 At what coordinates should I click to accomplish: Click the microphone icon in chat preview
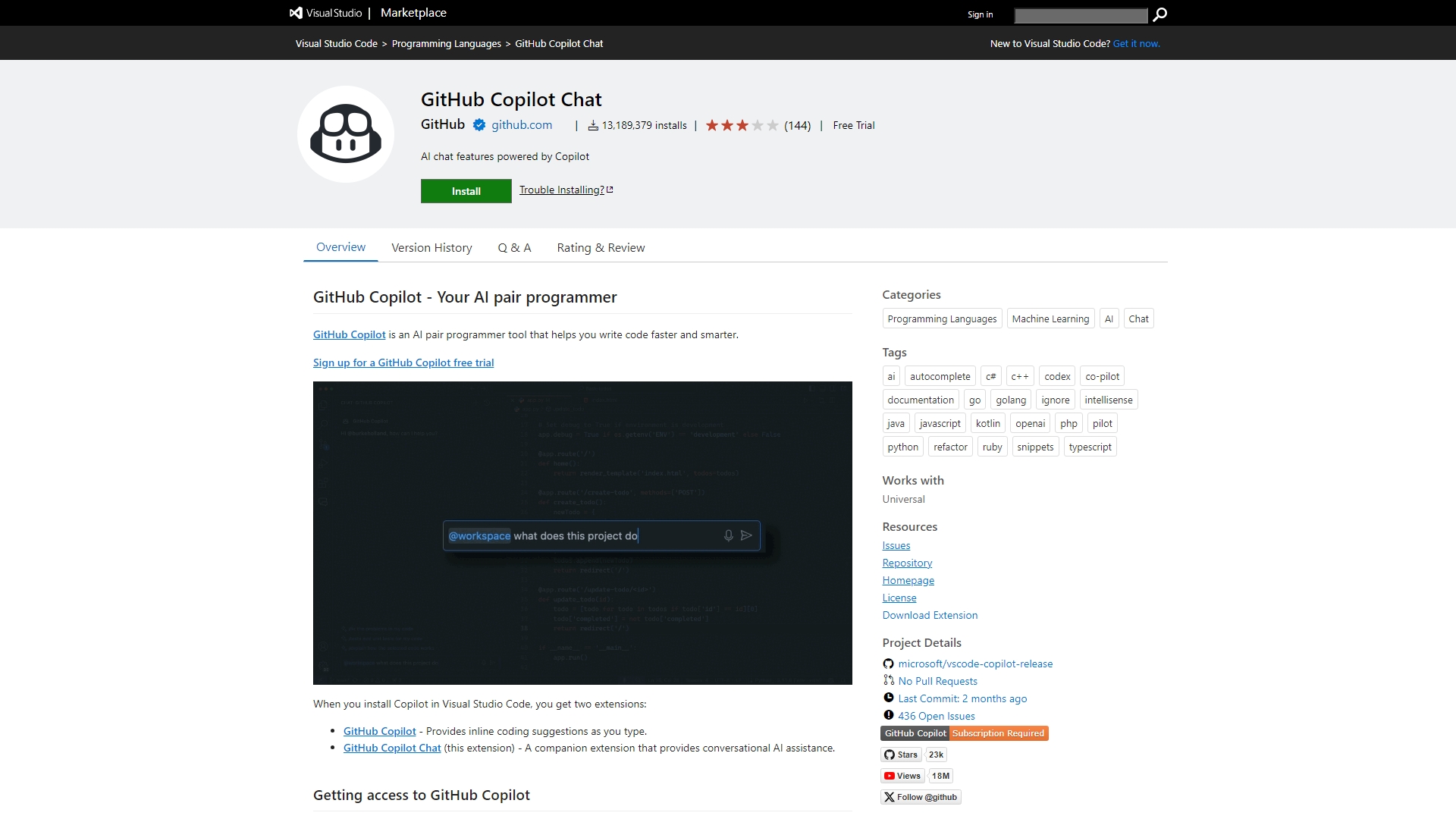click(728, 535)
